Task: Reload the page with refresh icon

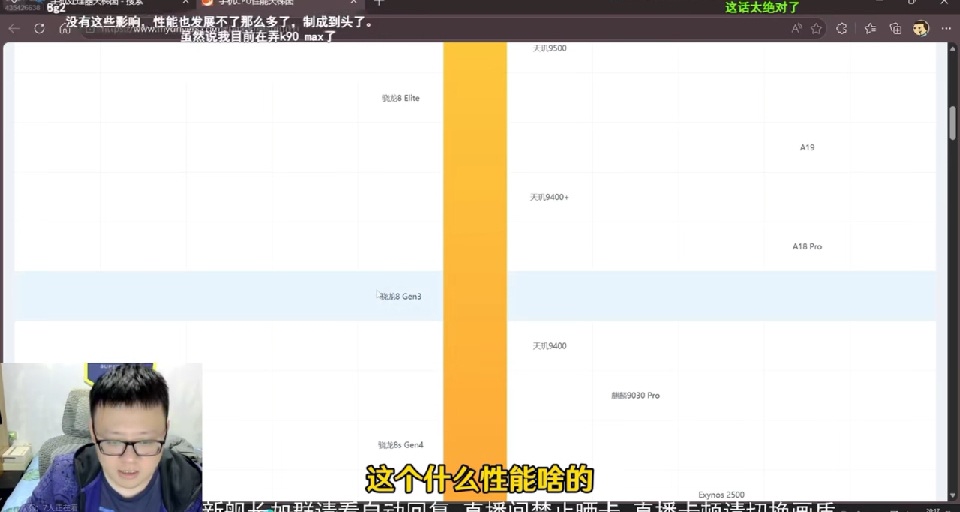Action: click(40, 28)
